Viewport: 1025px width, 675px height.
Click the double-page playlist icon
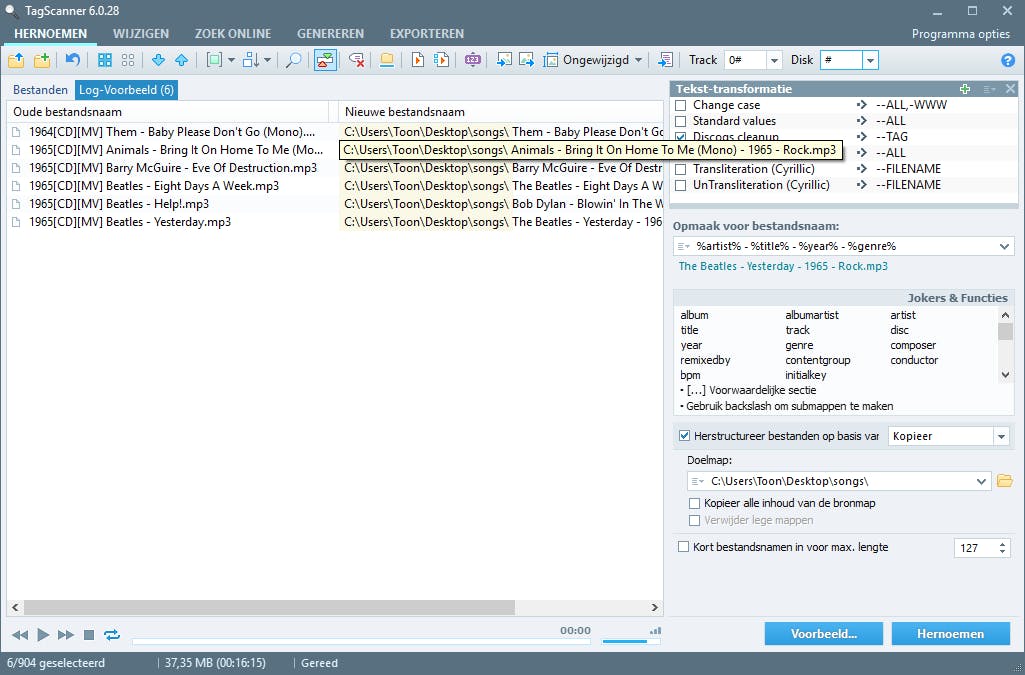coord(442,60)
